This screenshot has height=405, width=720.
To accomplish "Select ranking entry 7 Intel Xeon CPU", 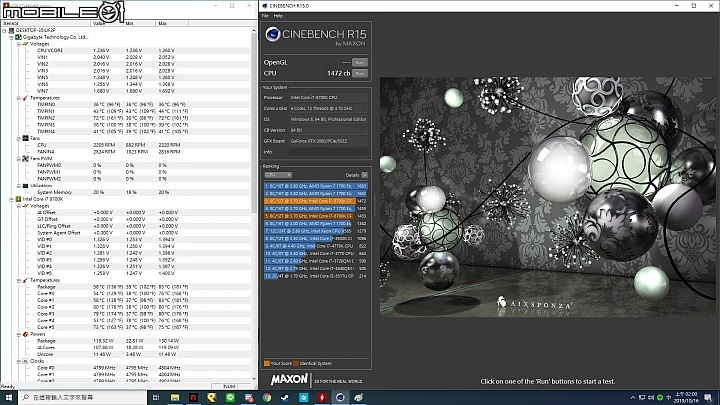I will point(315,231).
